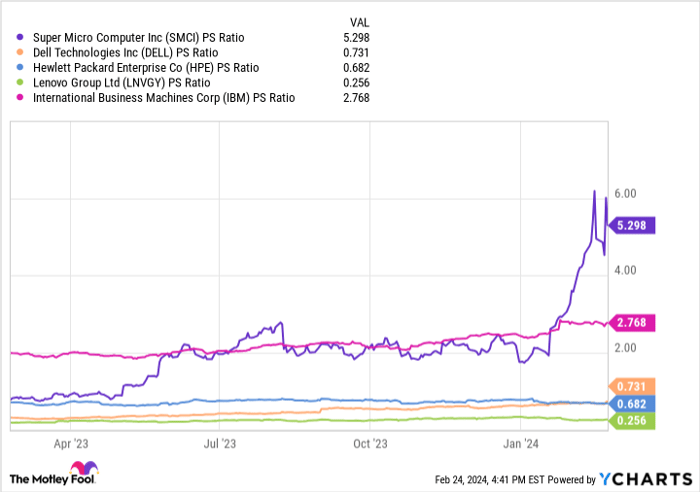Select Dell Technologies Inc (DELL) PS Ratio label
Viewport: 700px width, 492px height.
coord(125,53)
